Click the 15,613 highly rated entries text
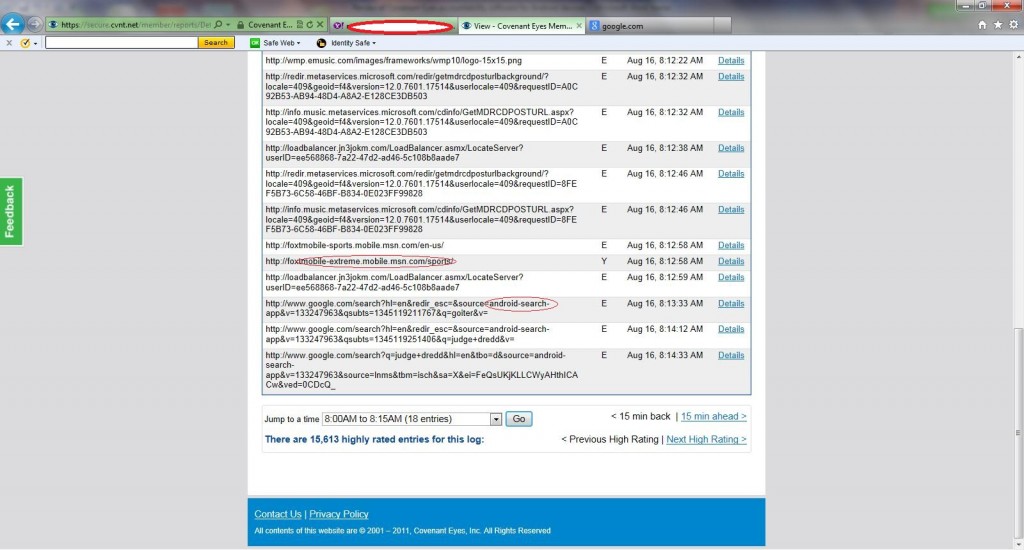This screenshot has width=1024, height=550. [374, 440]
